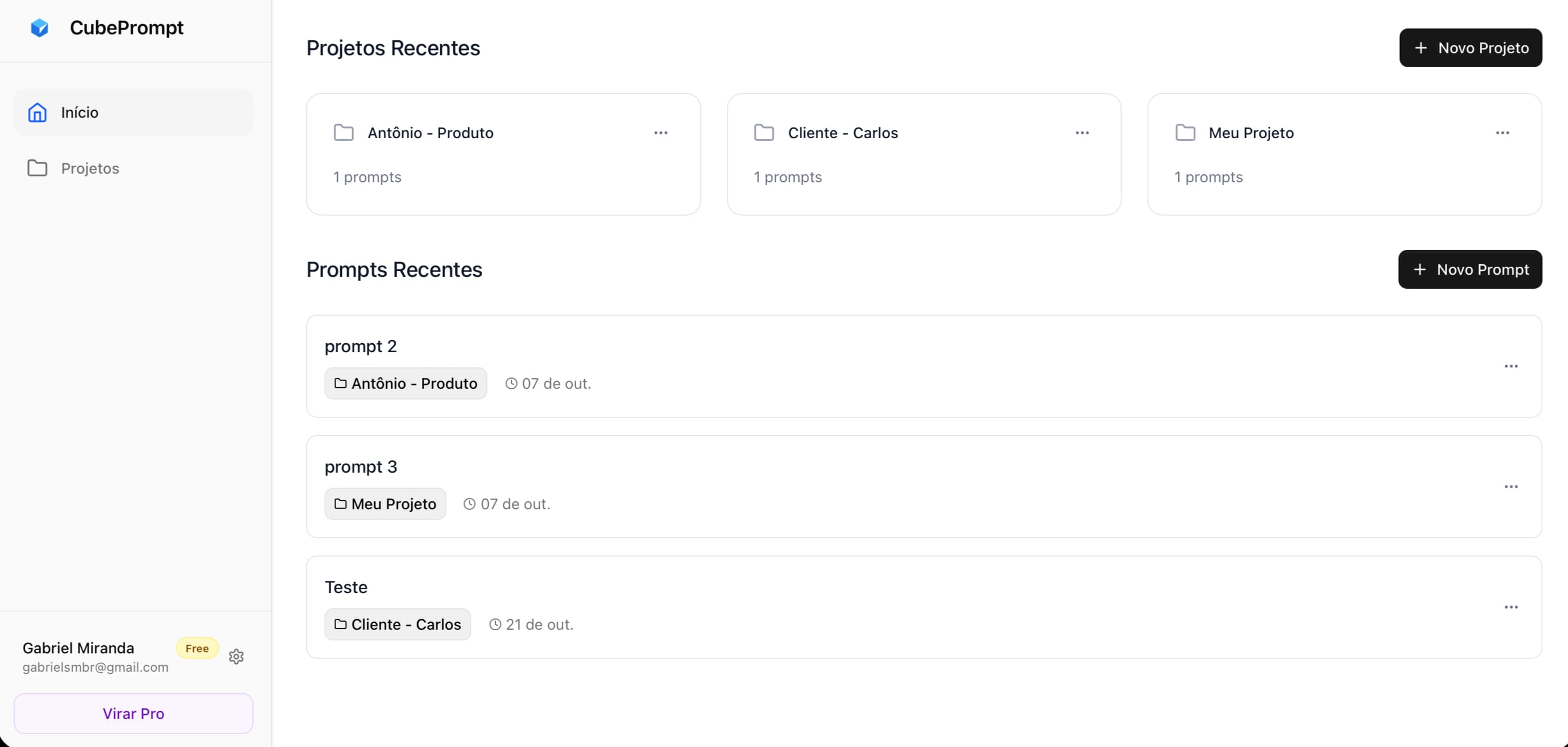Screen dimensions: 1568x747
Task: Expand the three-dot menu for prompt 2
Action: tap(1511, 366)
